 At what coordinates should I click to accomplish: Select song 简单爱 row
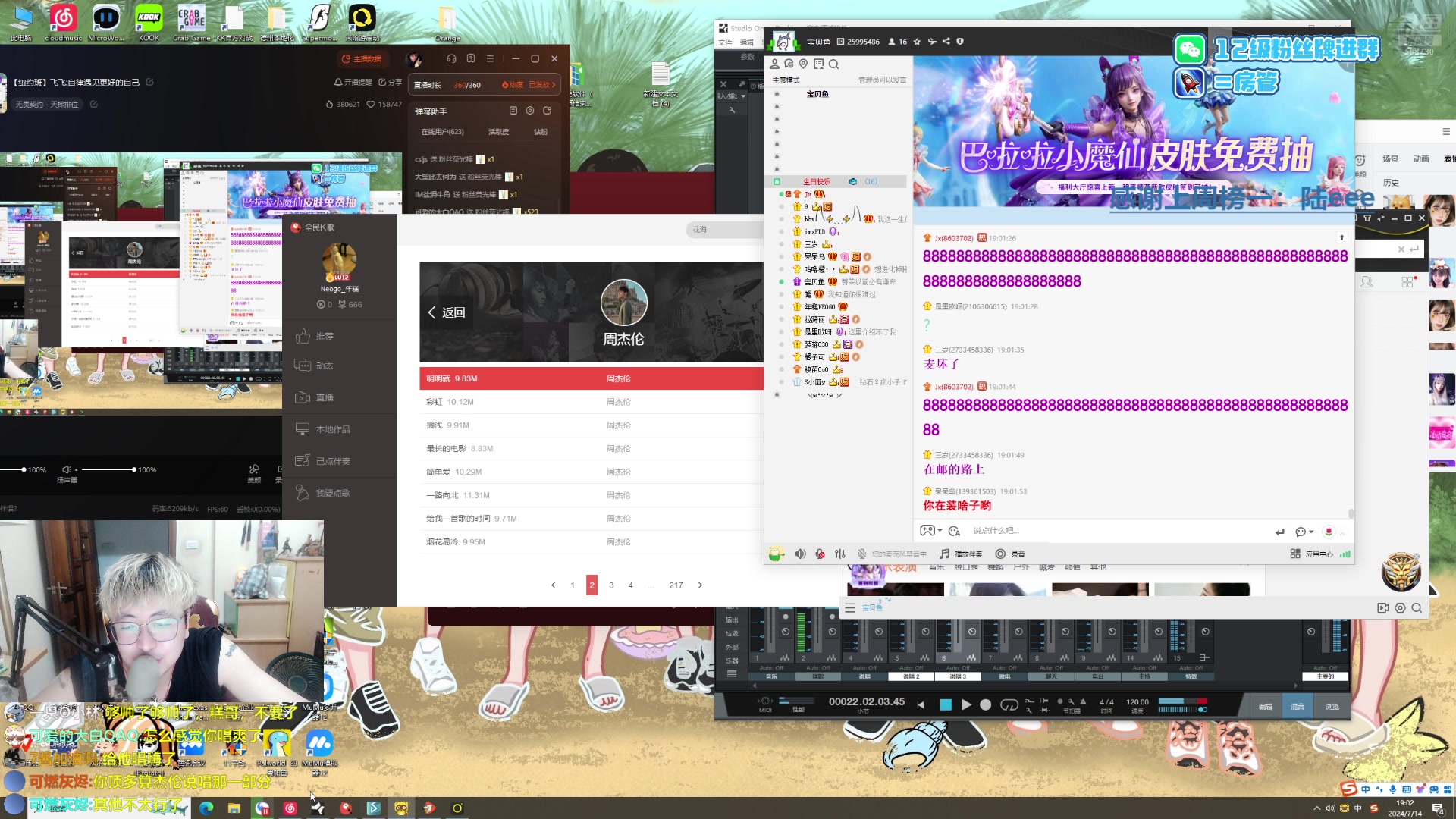click(591, 472)
